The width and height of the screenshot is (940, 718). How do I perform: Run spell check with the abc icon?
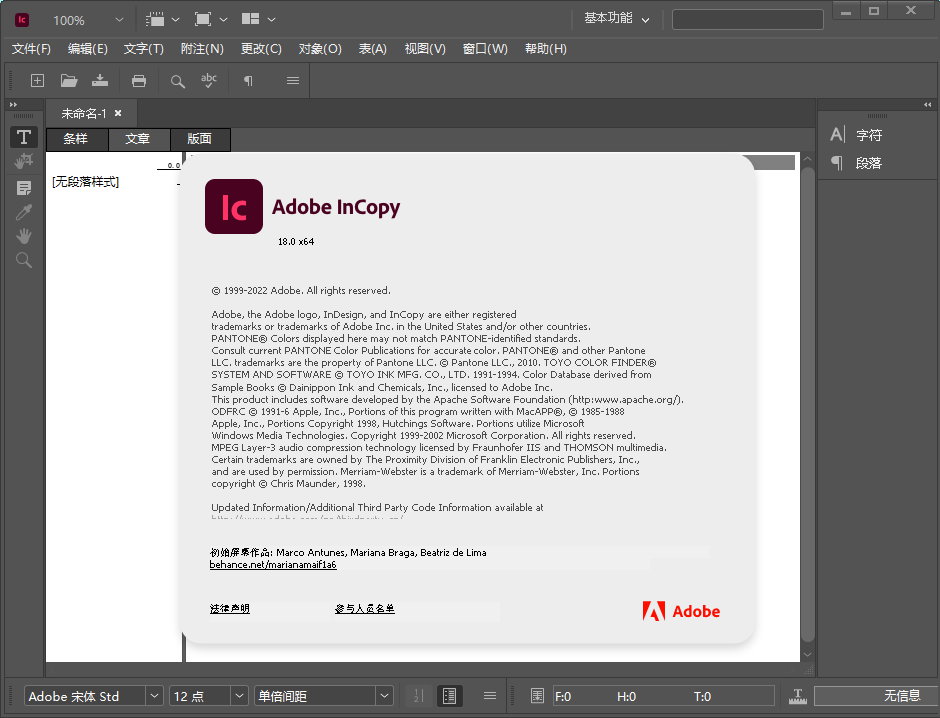point(209,80)
